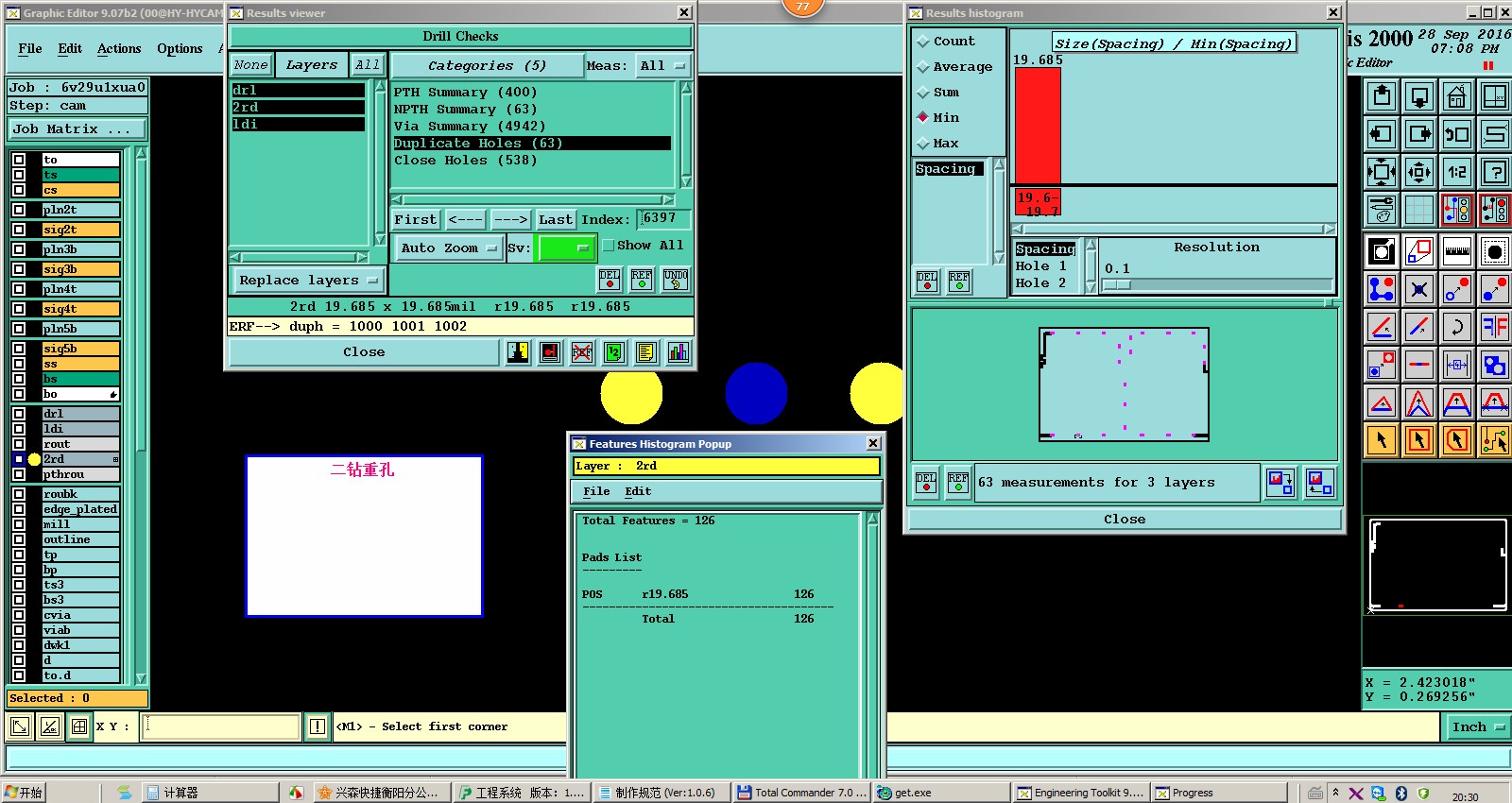The height and width of the screenshot is (803, 1512).
Task: Toggle display box for layer sig2t
Action: pos(19,230)
